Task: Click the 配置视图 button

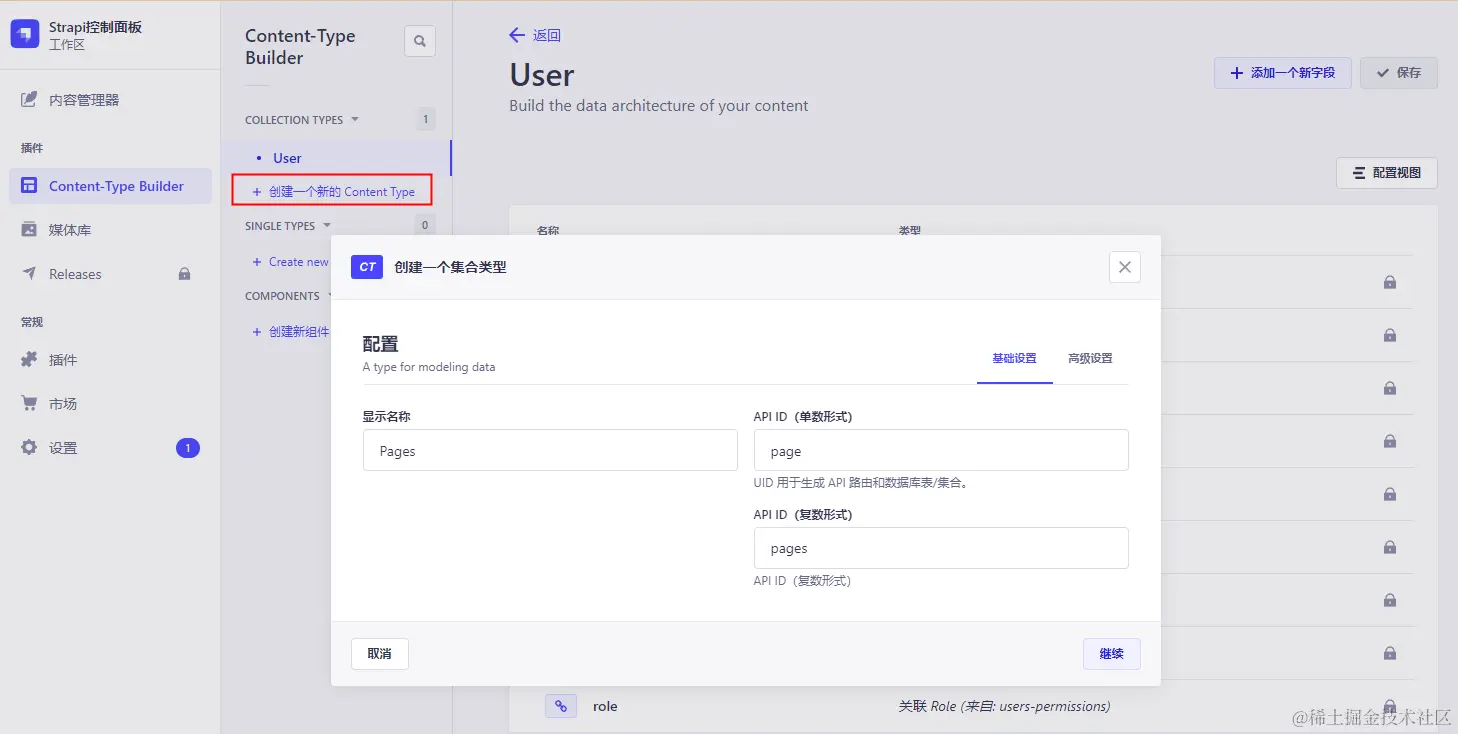Action: point(1387,173)
